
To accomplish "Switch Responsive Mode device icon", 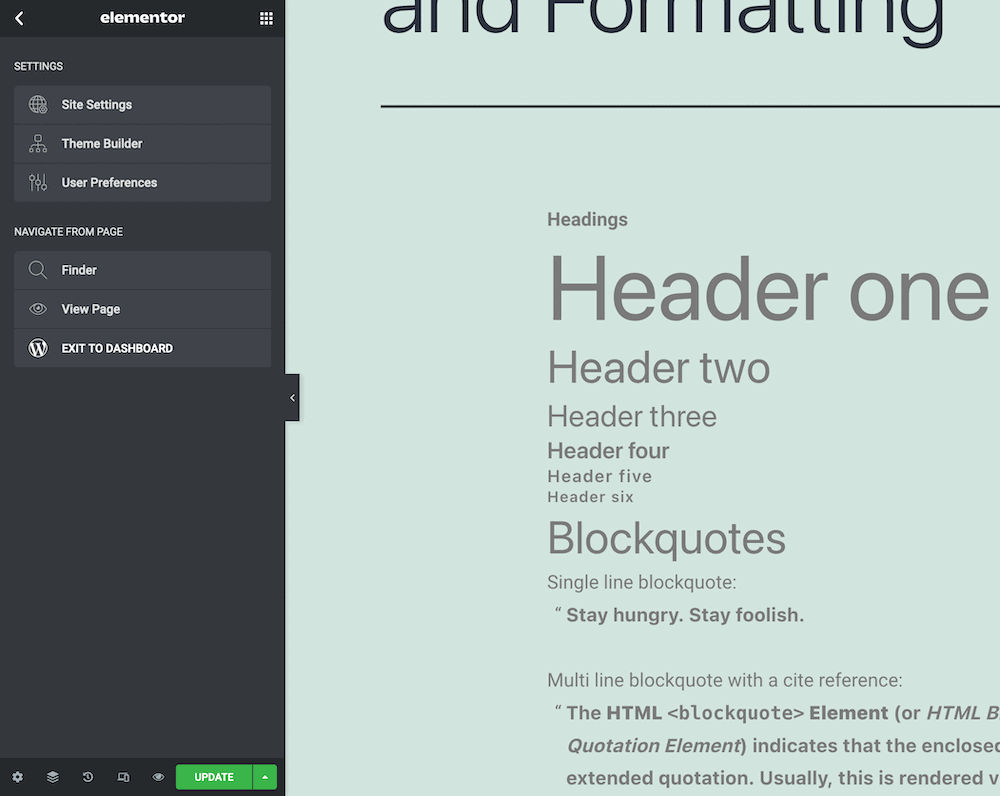I will [x=123, y=777].
